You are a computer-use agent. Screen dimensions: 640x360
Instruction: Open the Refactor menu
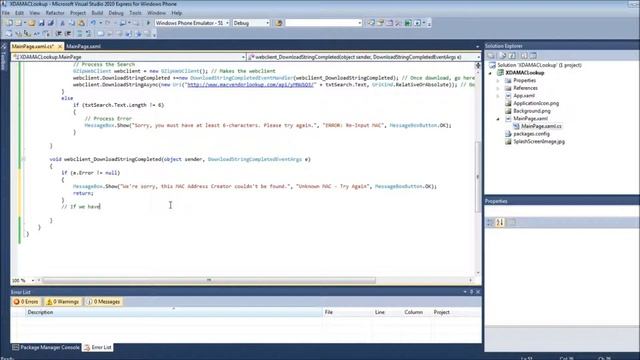click(x=55, y=13)
